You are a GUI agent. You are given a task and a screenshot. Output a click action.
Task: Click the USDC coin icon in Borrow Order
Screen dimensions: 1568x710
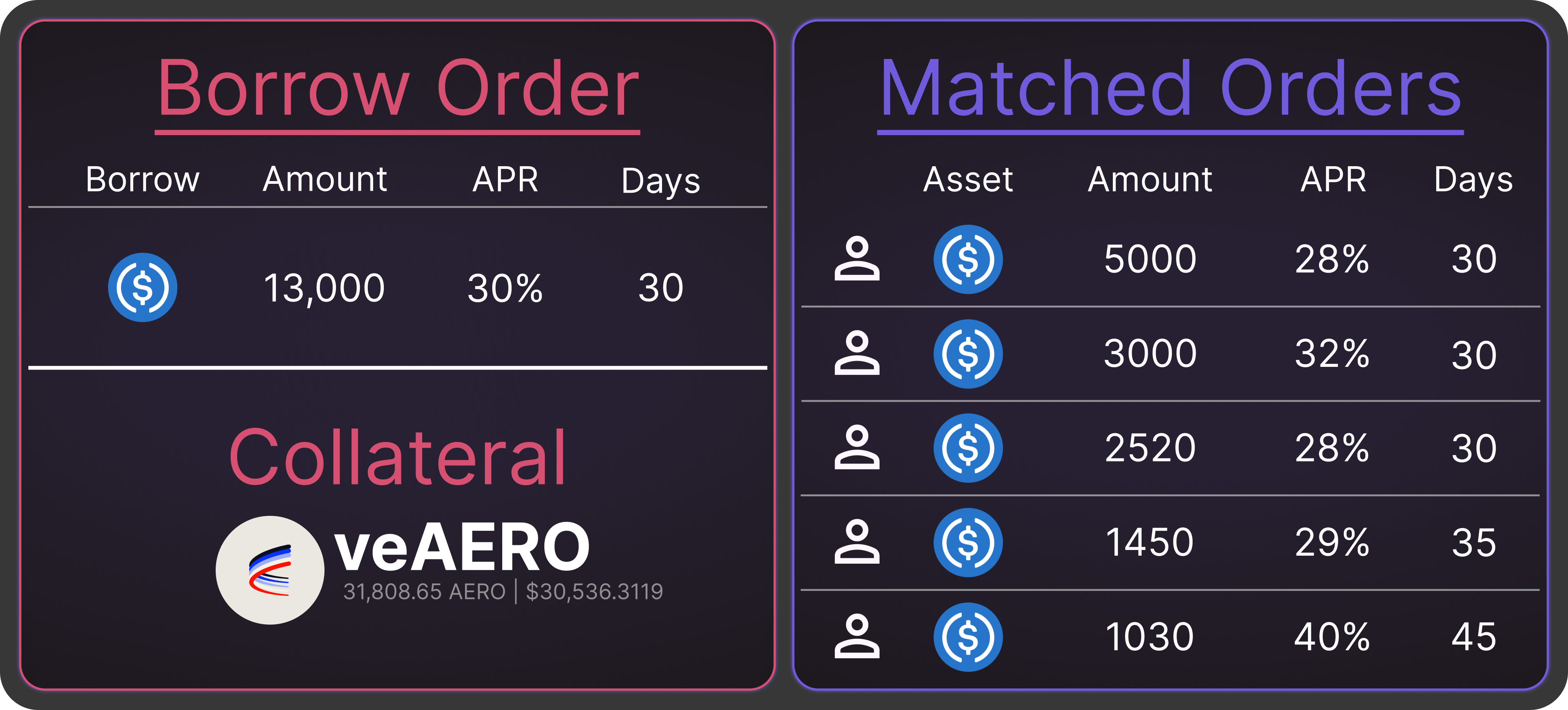[143, 287]
